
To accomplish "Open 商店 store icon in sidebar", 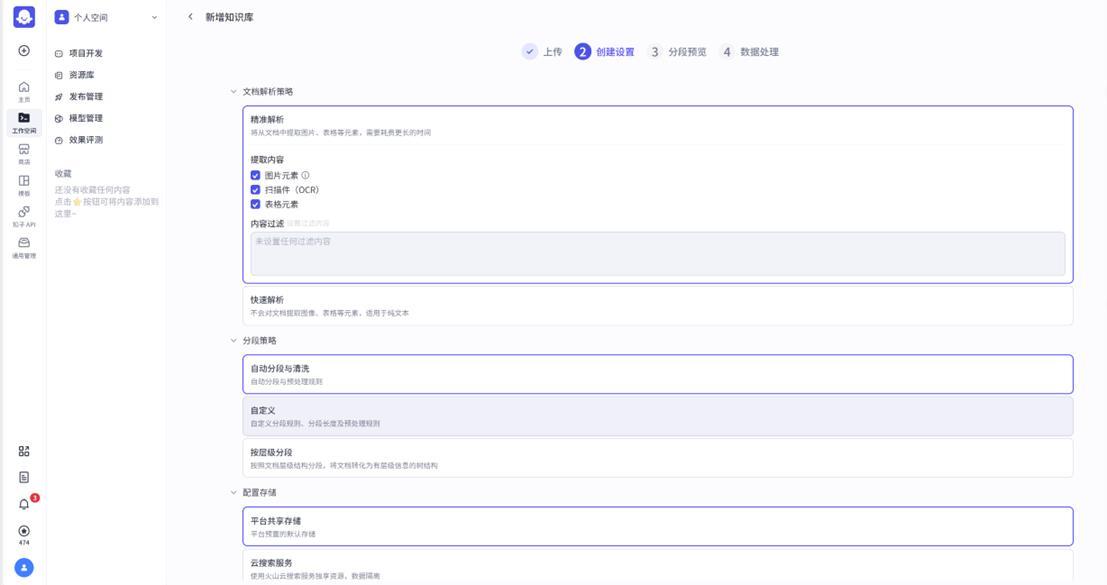I will (x=24, y=152).
